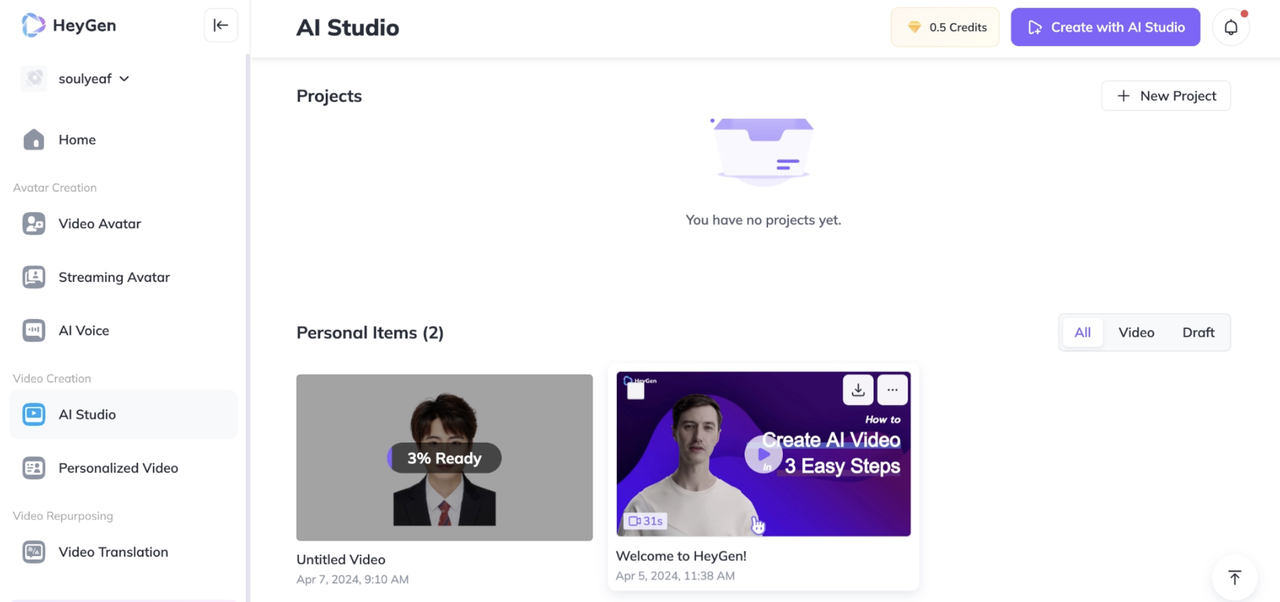Open the notifications bell
This screenshot has width=1280, height=602.
[1231, 28]
